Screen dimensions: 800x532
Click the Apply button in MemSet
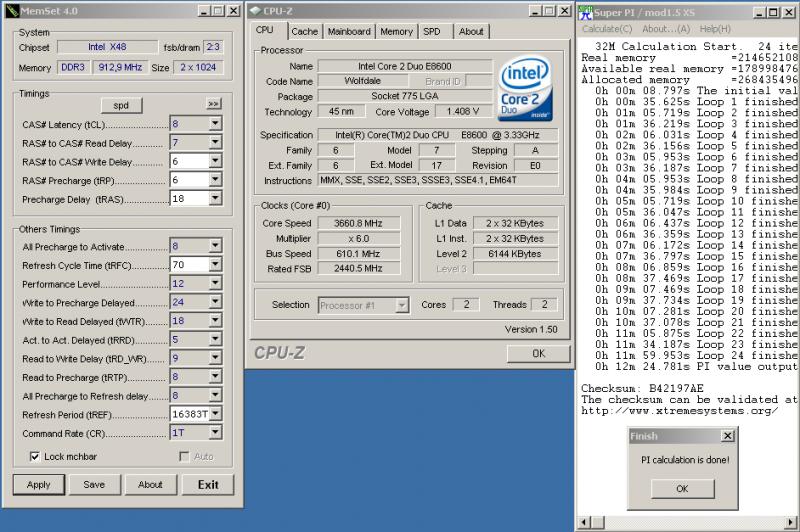click(39, 485)
